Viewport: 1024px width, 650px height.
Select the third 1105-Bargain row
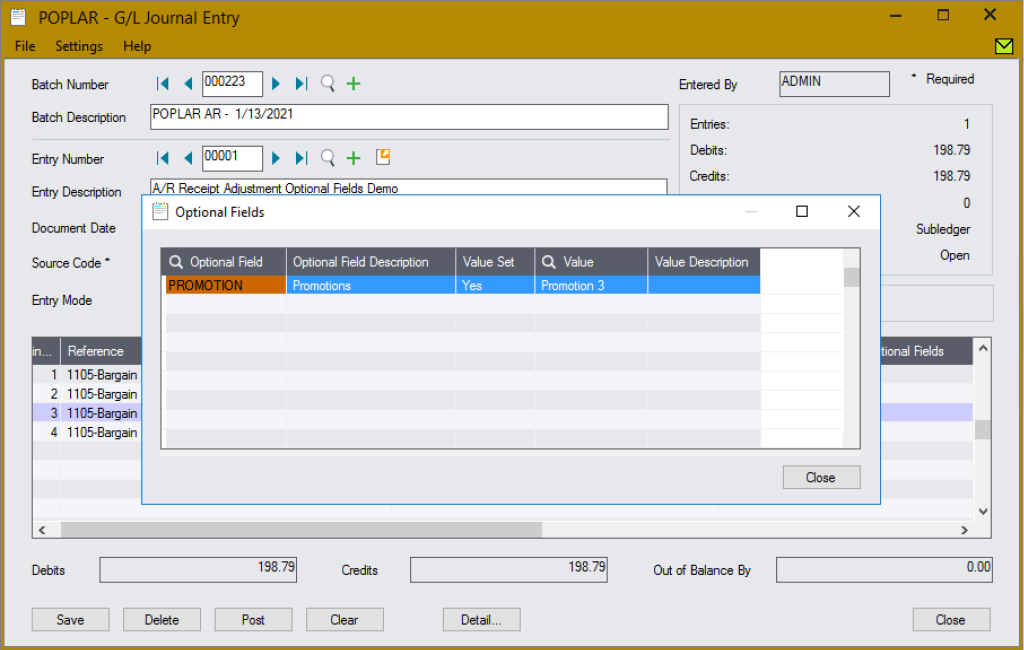(x=100, y=413)
